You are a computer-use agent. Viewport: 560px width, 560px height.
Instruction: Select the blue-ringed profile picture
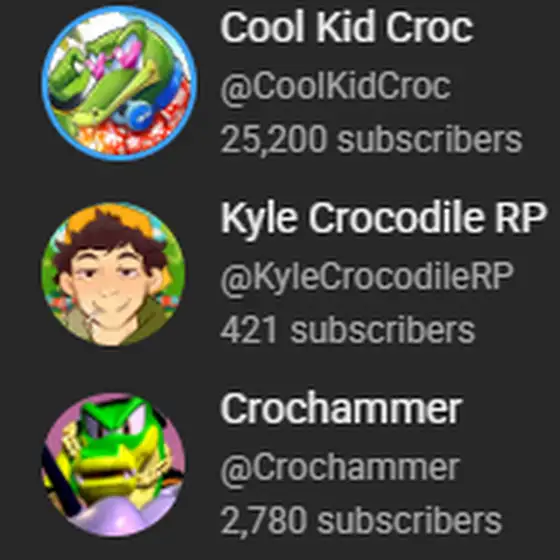[119, 84]
